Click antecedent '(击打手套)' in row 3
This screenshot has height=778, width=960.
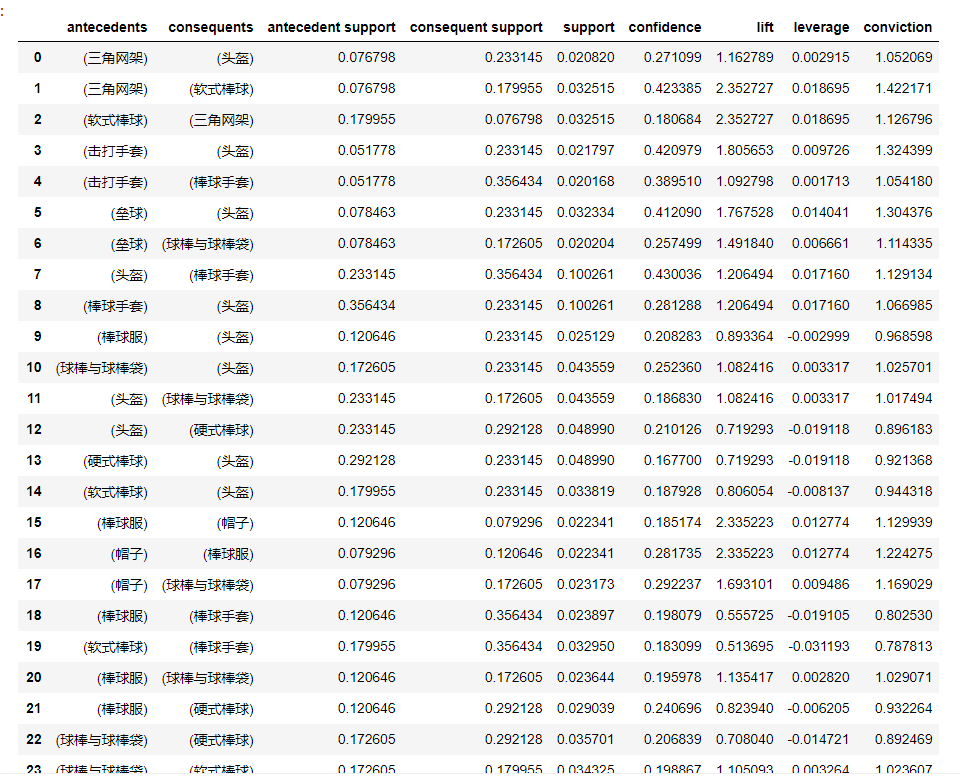(x=115, y=151)
